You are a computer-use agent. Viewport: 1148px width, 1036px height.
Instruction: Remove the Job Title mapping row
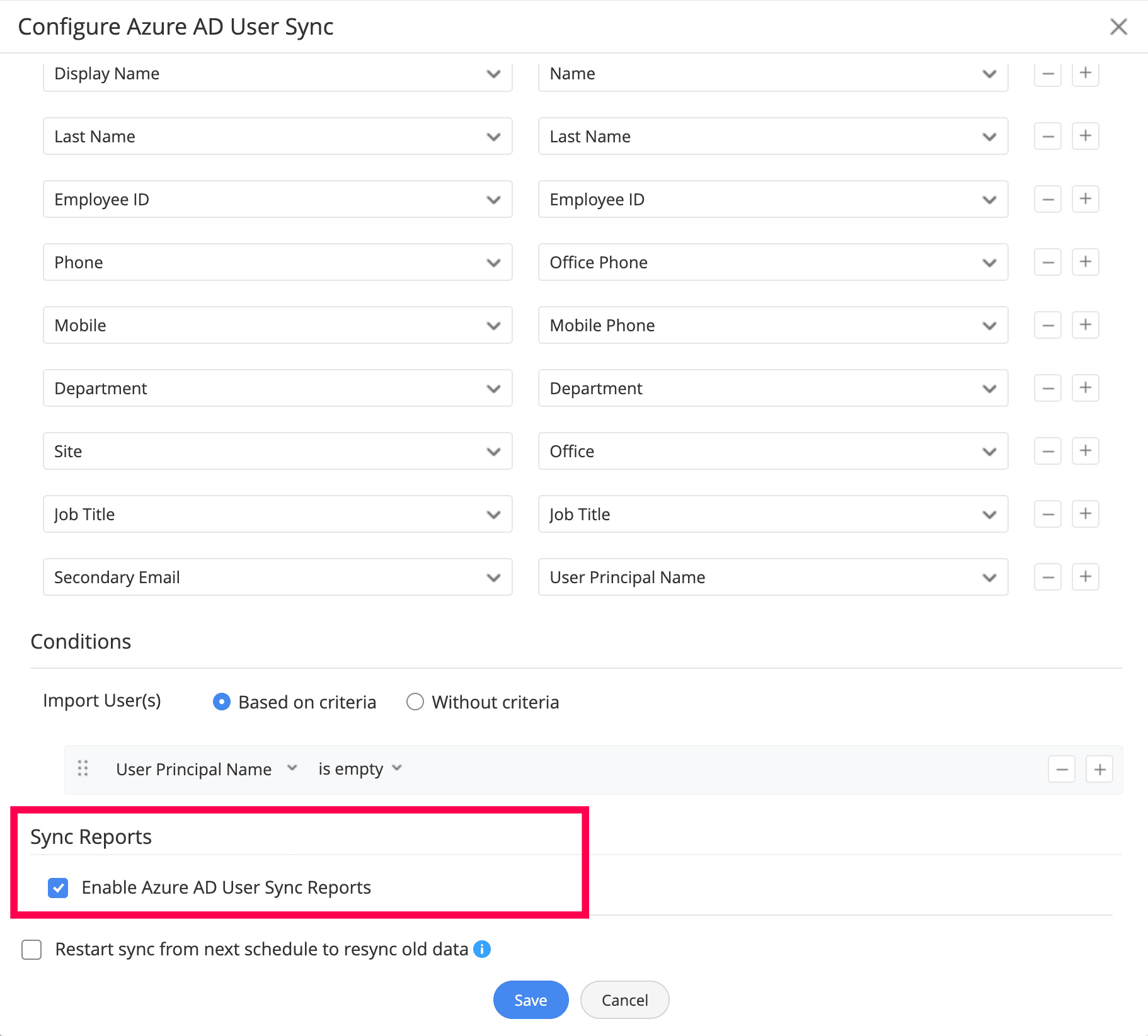1047,515
